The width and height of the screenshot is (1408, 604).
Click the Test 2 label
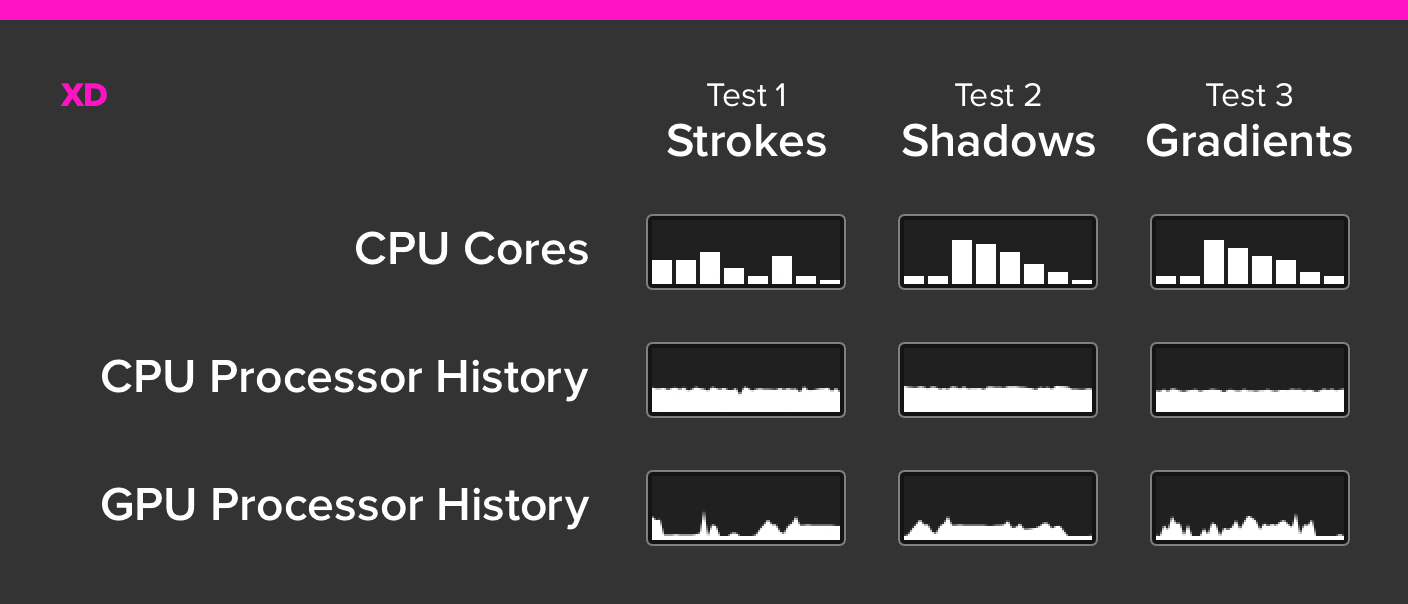998,96
